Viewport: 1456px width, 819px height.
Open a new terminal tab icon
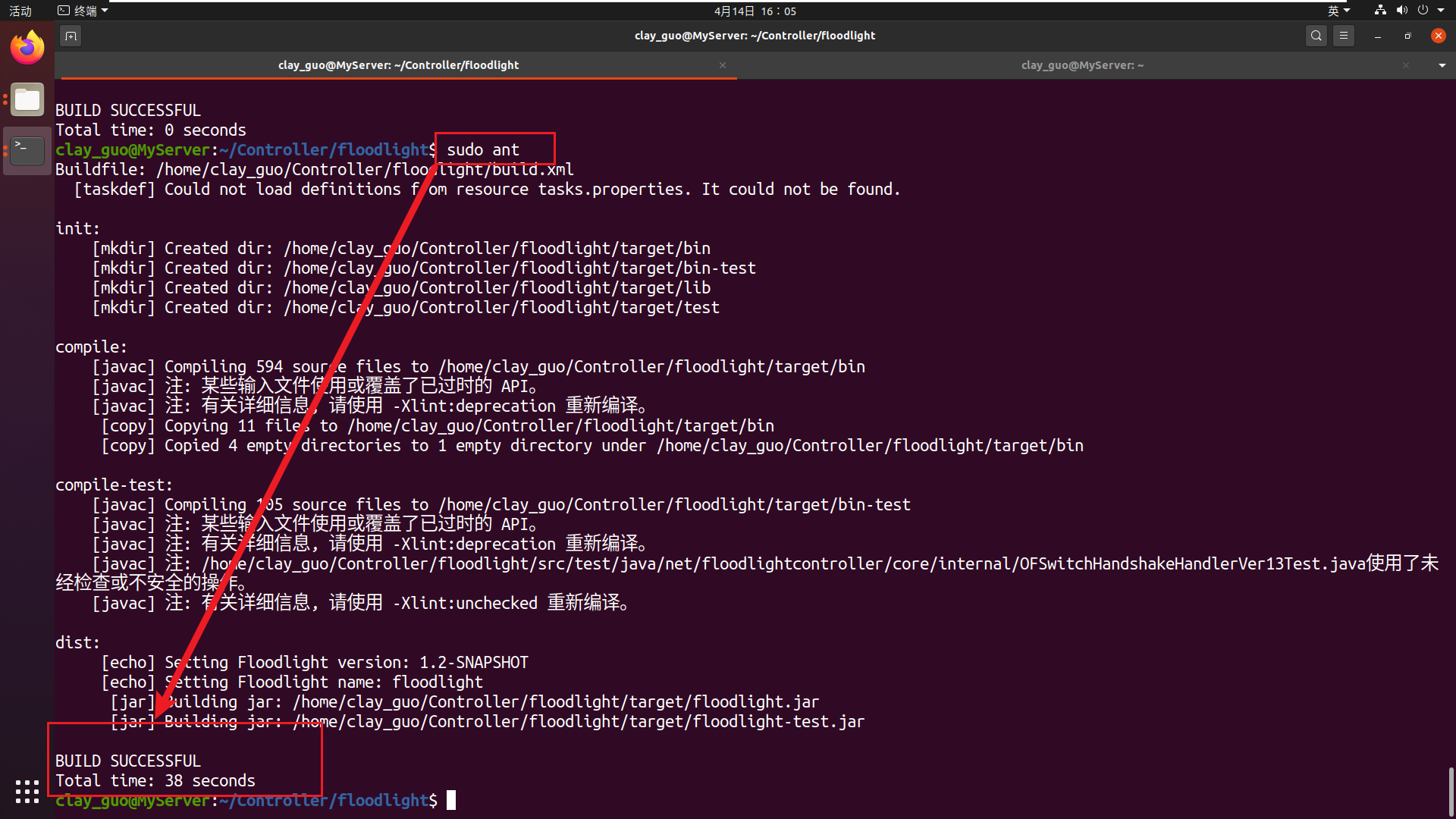[71, 36]
